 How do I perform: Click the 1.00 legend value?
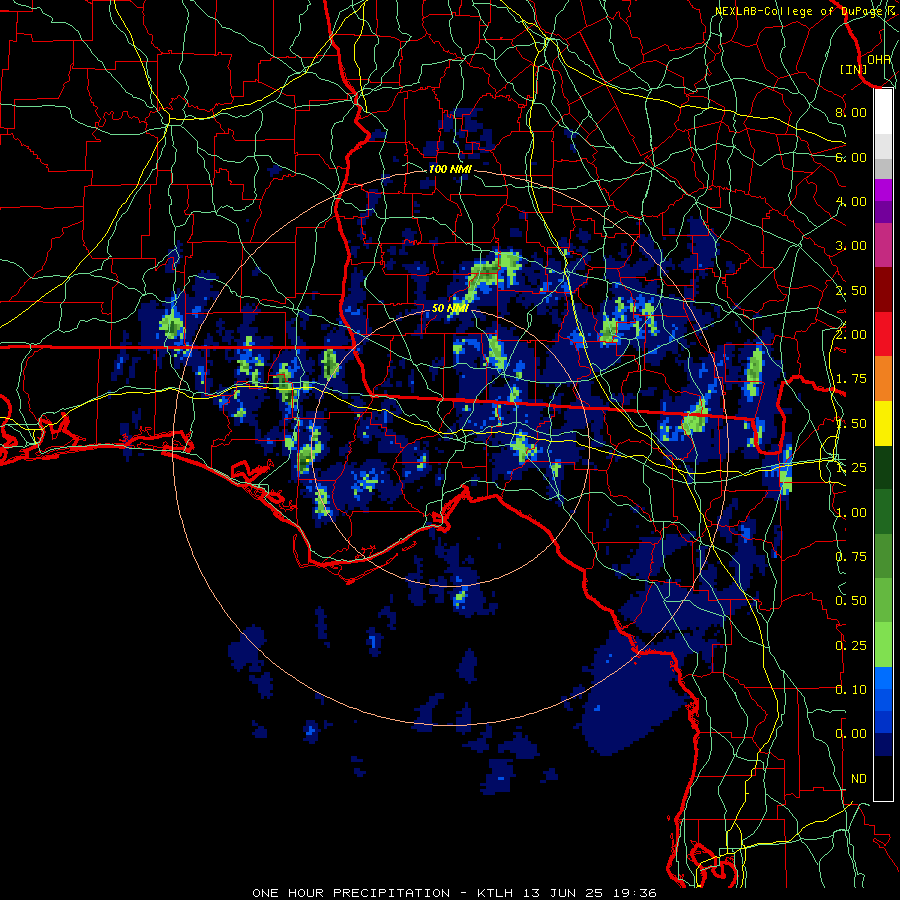pyautogui.click(x=851, y=513)
